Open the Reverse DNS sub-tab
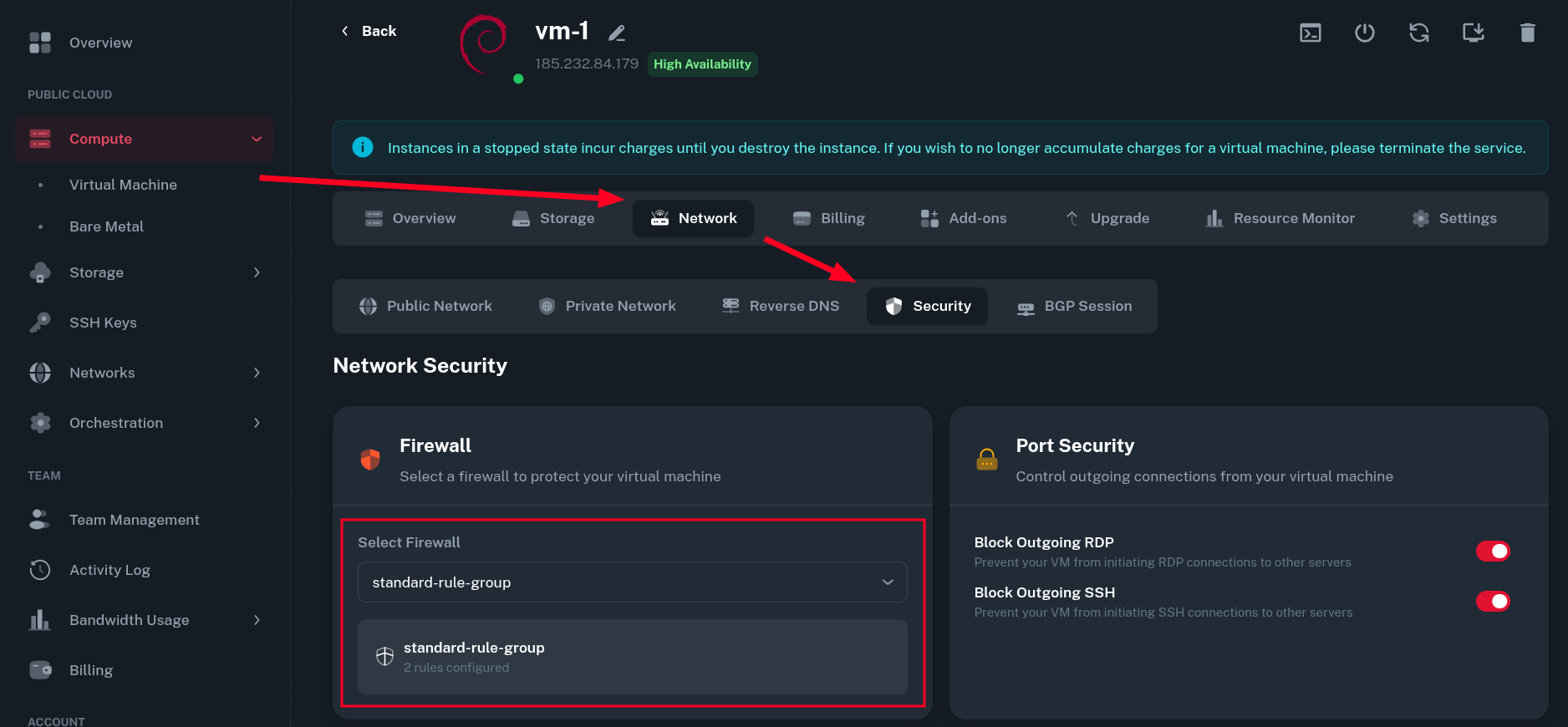Viewport: 1568px width, 727px height. tap(781, 306)
